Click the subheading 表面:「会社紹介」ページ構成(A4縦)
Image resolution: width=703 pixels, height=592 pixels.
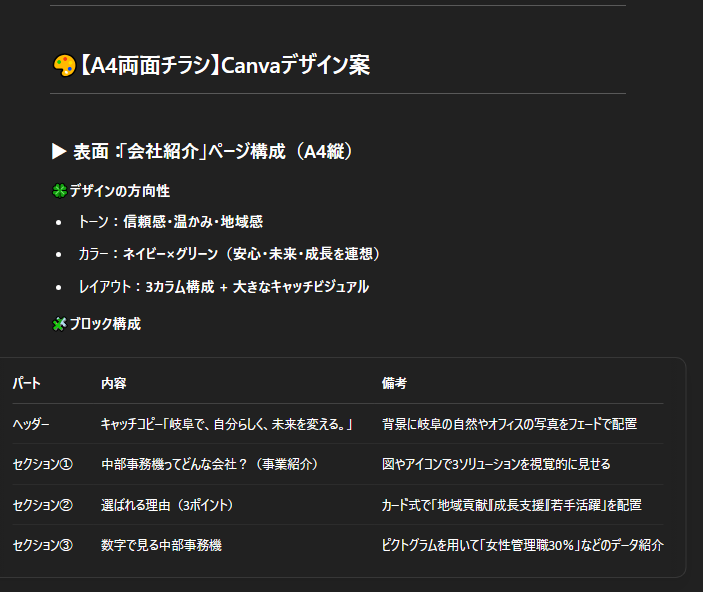(213, 151)
